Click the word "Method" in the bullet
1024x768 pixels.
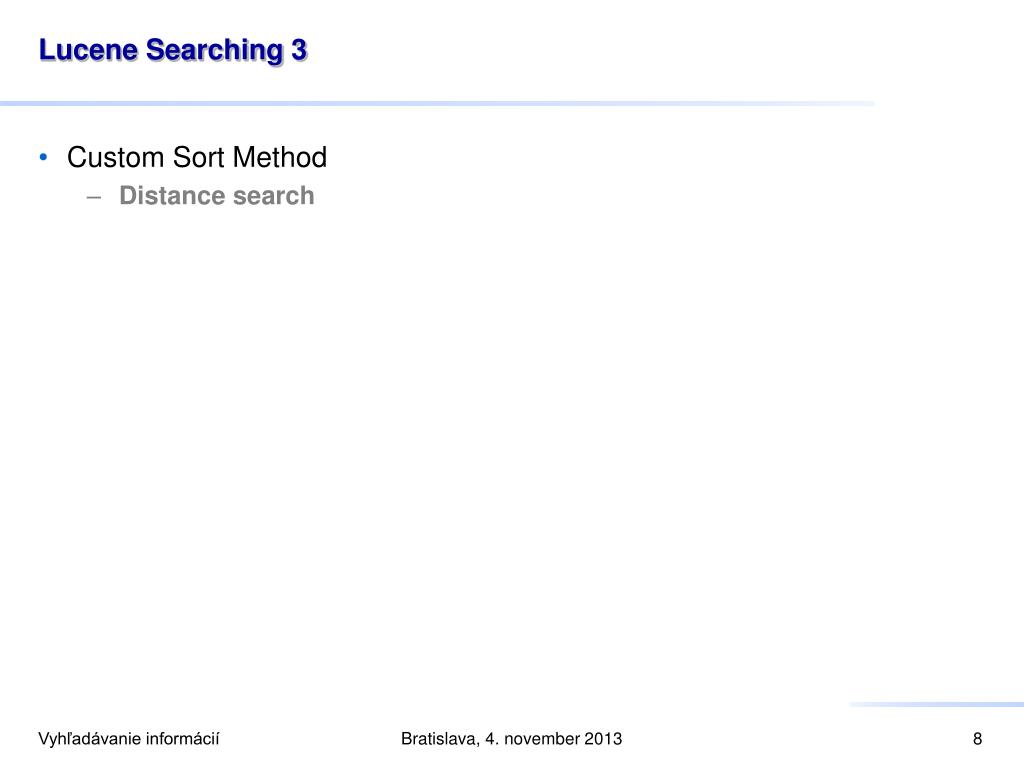tap(280, 157)
